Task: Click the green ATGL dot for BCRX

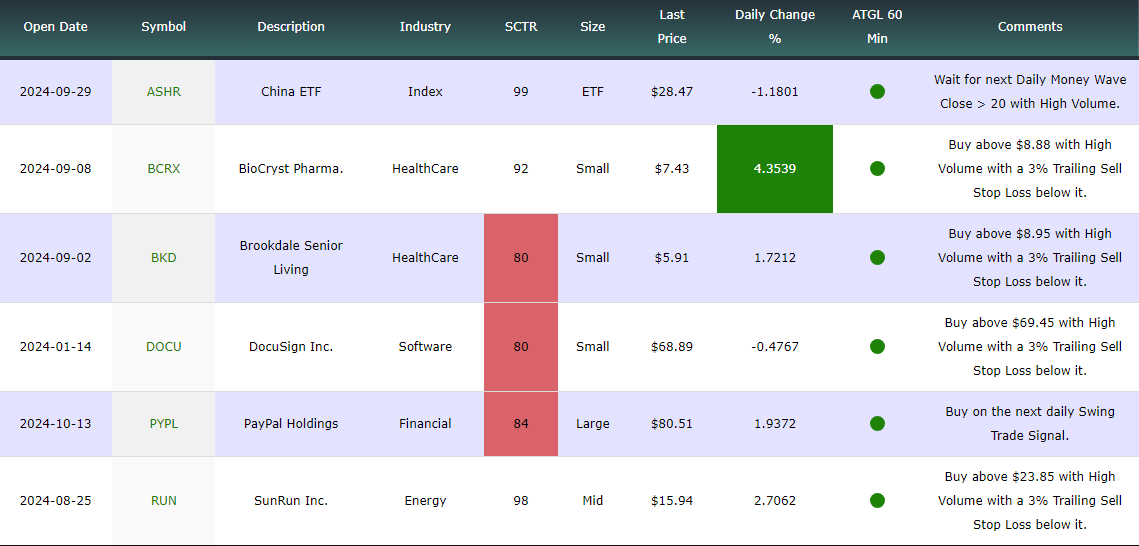Action: click(x=877, y=168)
